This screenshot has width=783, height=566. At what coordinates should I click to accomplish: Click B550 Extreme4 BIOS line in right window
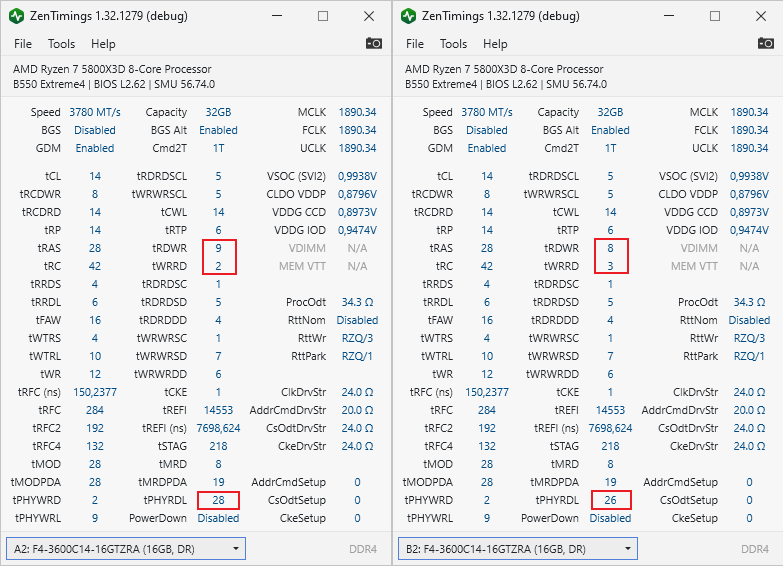pyautogui.click(x=506, y=84)
